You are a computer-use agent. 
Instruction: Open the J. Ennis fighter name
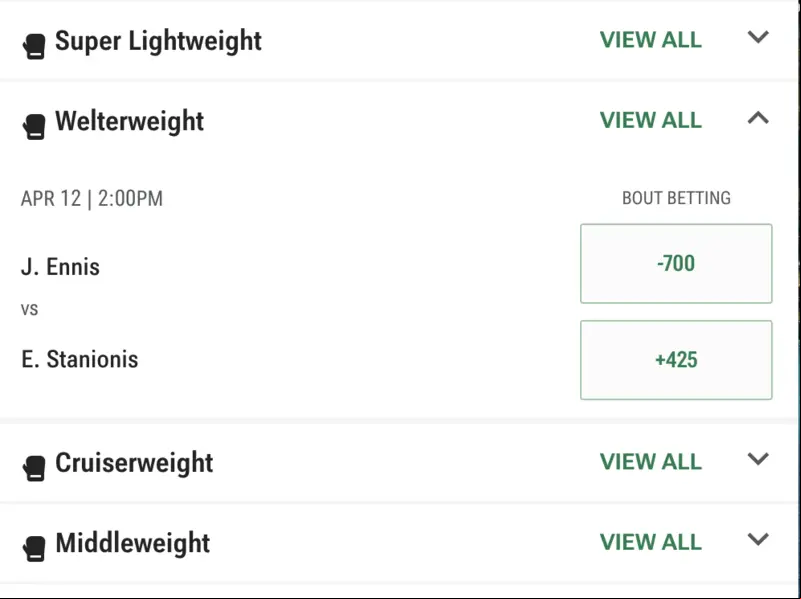(x=60, y=267)
